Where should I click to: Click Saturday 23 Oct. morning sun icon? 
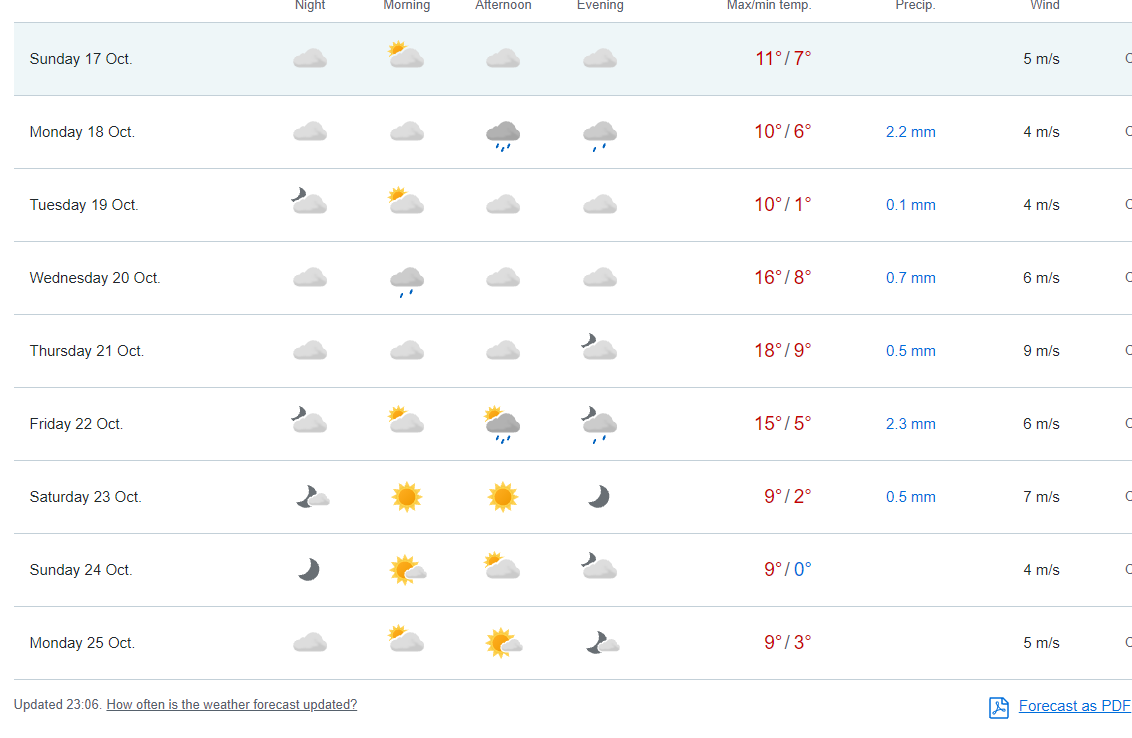[x=406, y=497]
